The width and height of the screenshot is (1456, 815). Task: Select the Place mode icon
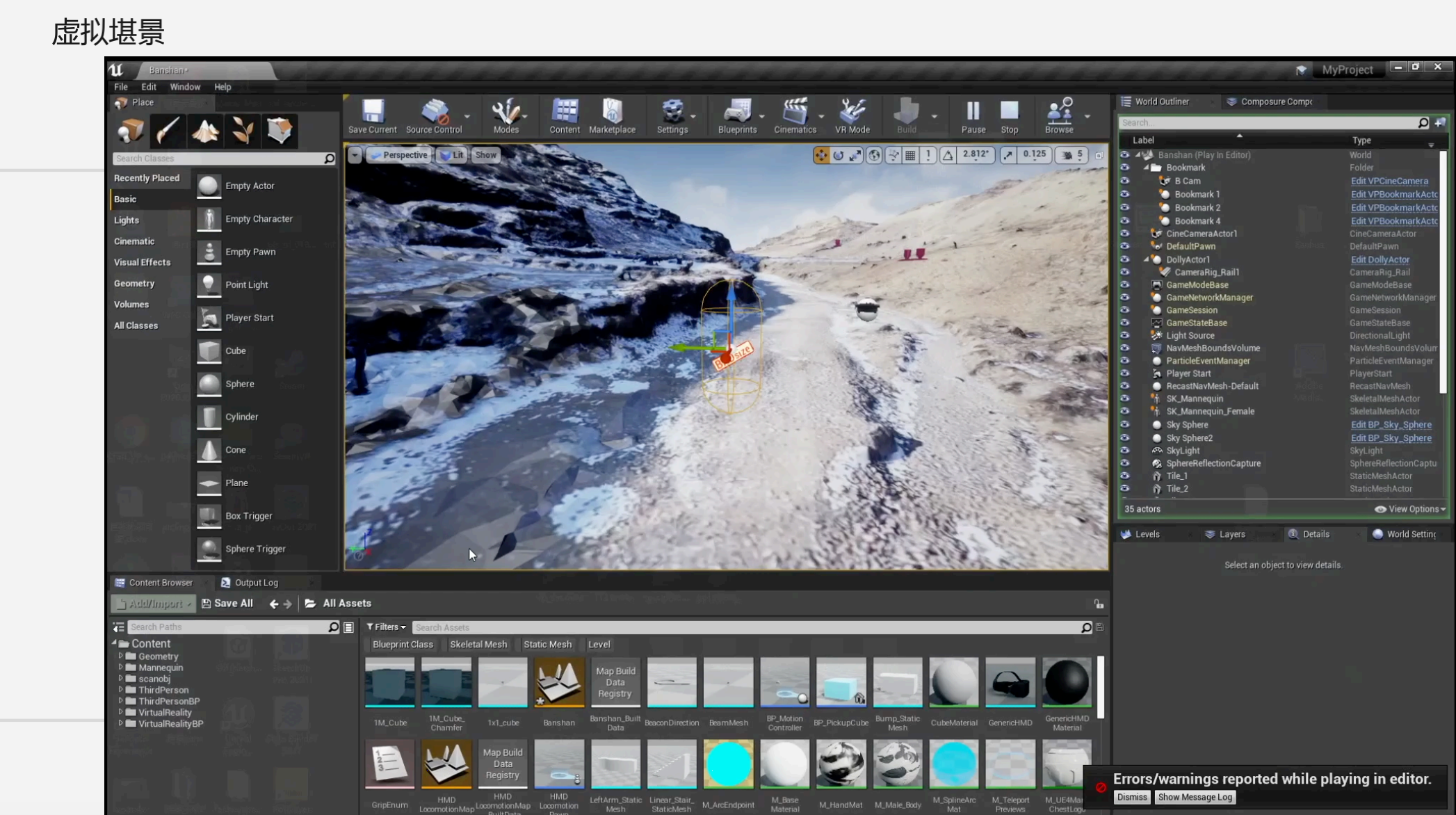click(x=131, y=131)
